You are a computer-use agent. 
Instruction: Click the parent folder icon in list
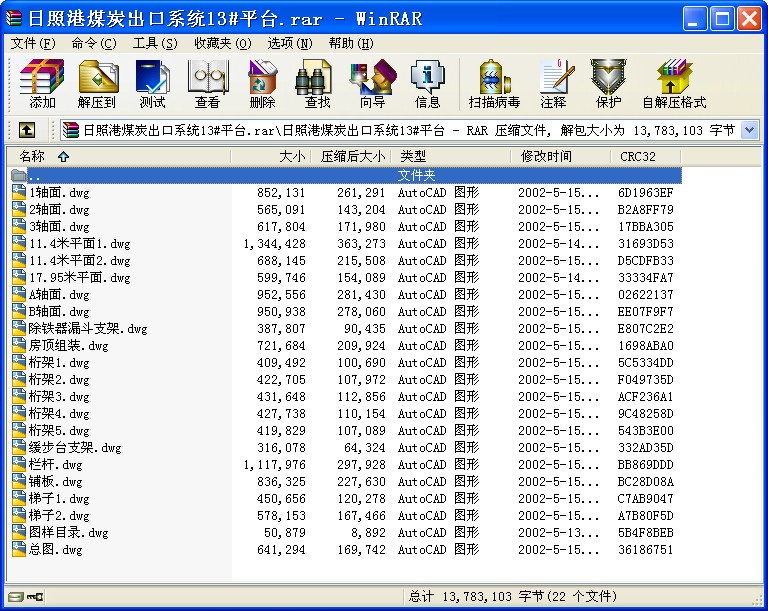19,175
